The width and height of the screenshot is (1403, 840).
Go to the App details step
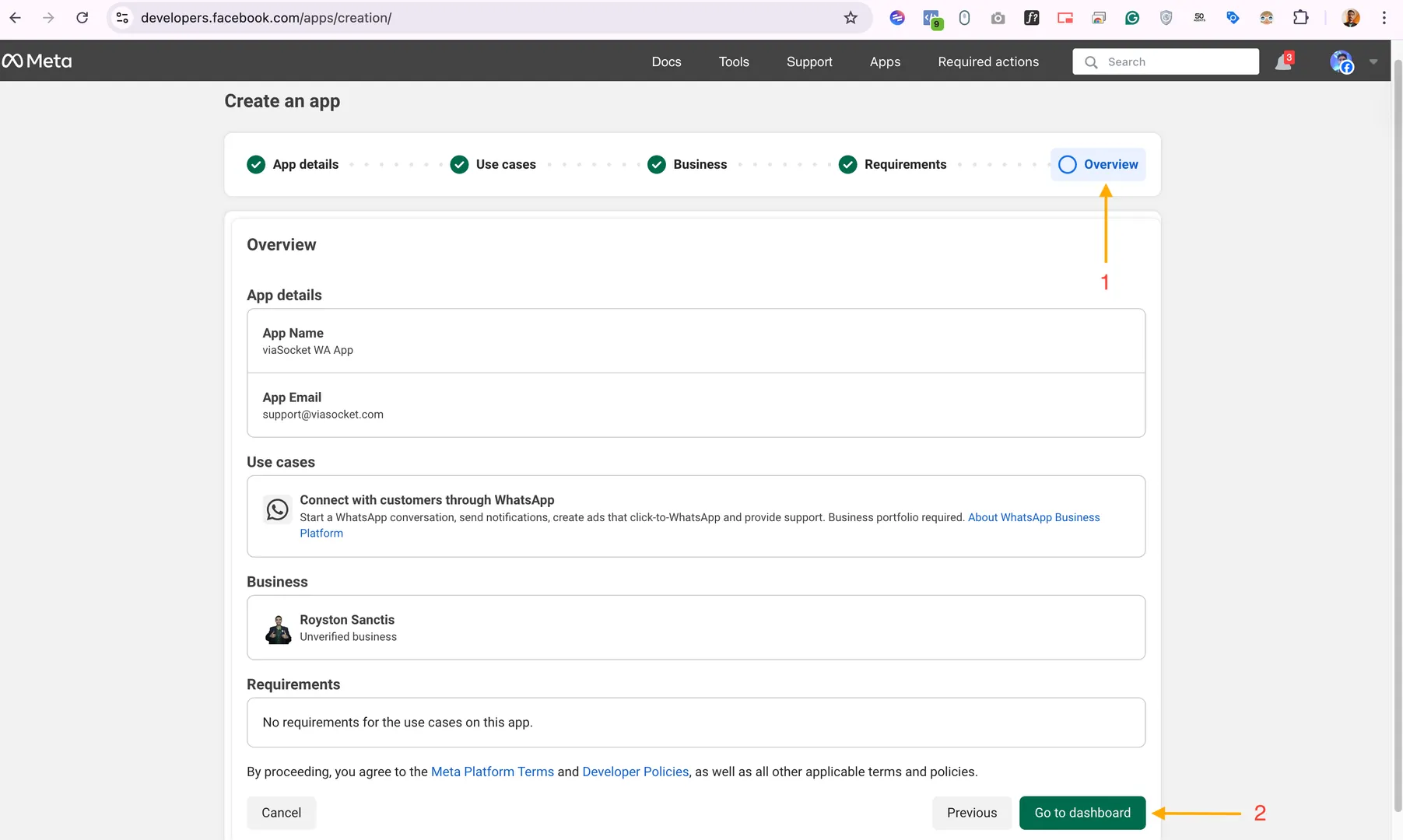click(x=293, y=164)
